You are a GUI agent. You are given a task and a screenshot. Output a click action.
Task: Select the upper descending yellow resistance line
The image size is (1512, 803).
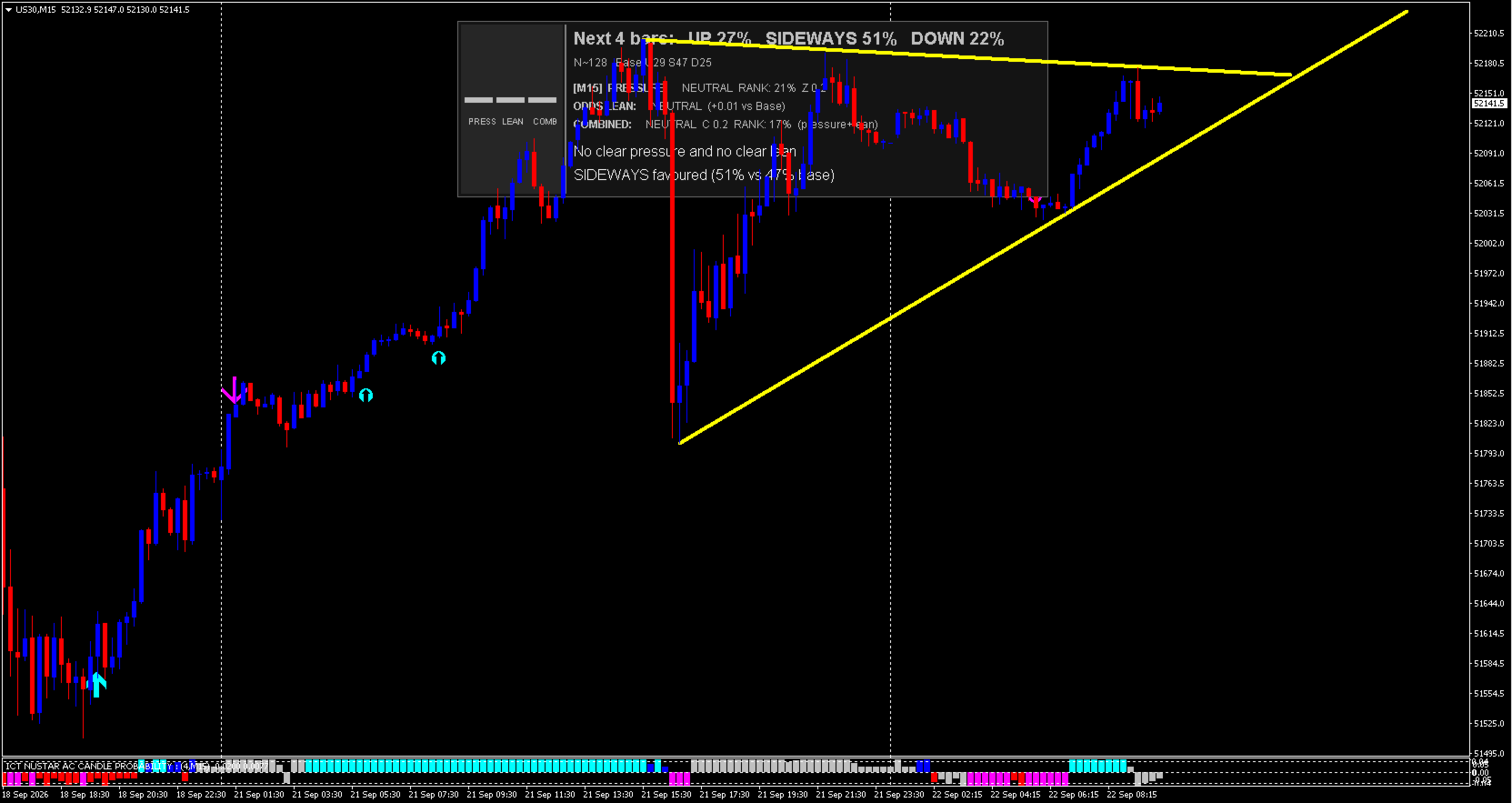pos(966,56)
